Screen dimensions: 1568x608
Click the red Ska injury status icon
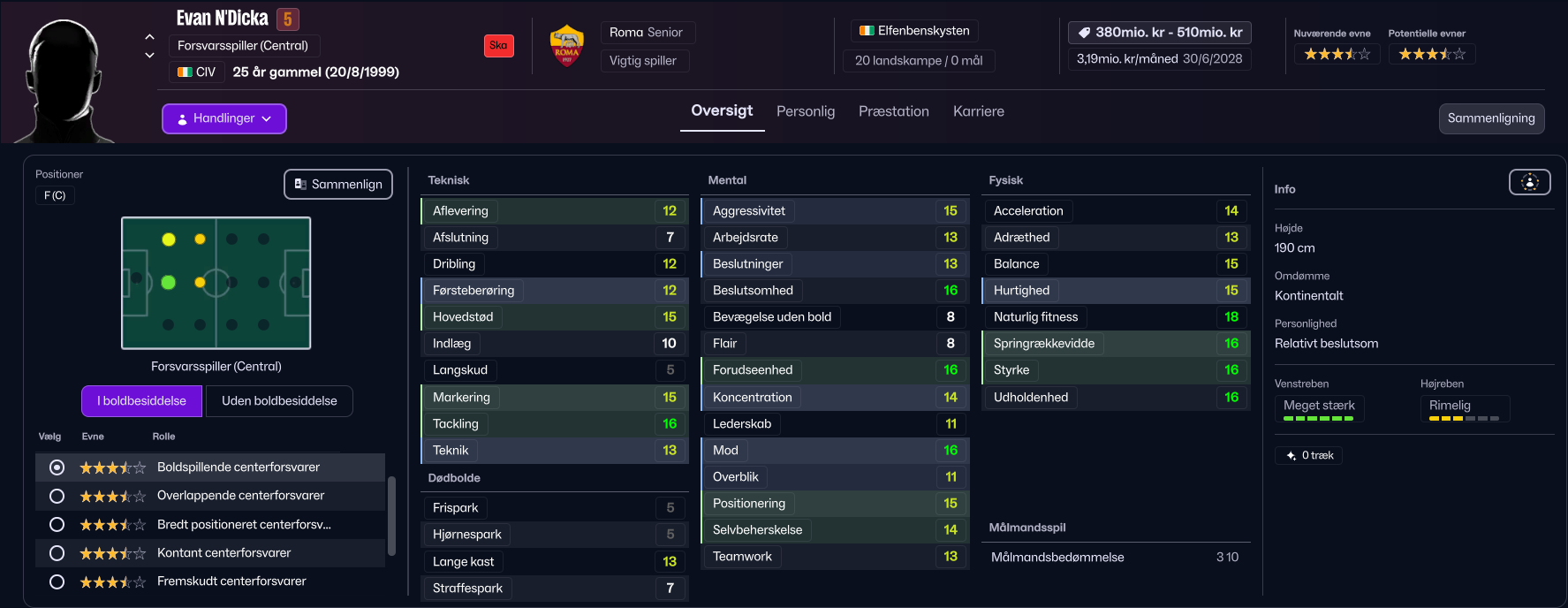click(498, 46)
